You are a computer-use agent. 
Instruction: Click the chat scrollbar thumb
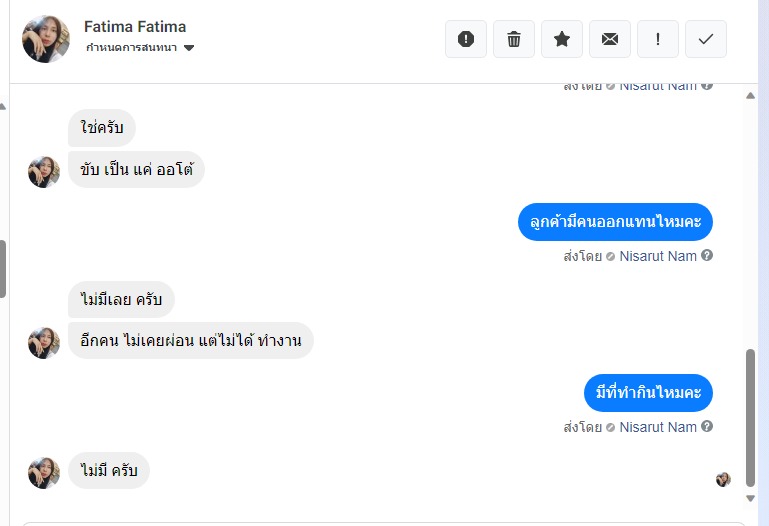point(750,415)
